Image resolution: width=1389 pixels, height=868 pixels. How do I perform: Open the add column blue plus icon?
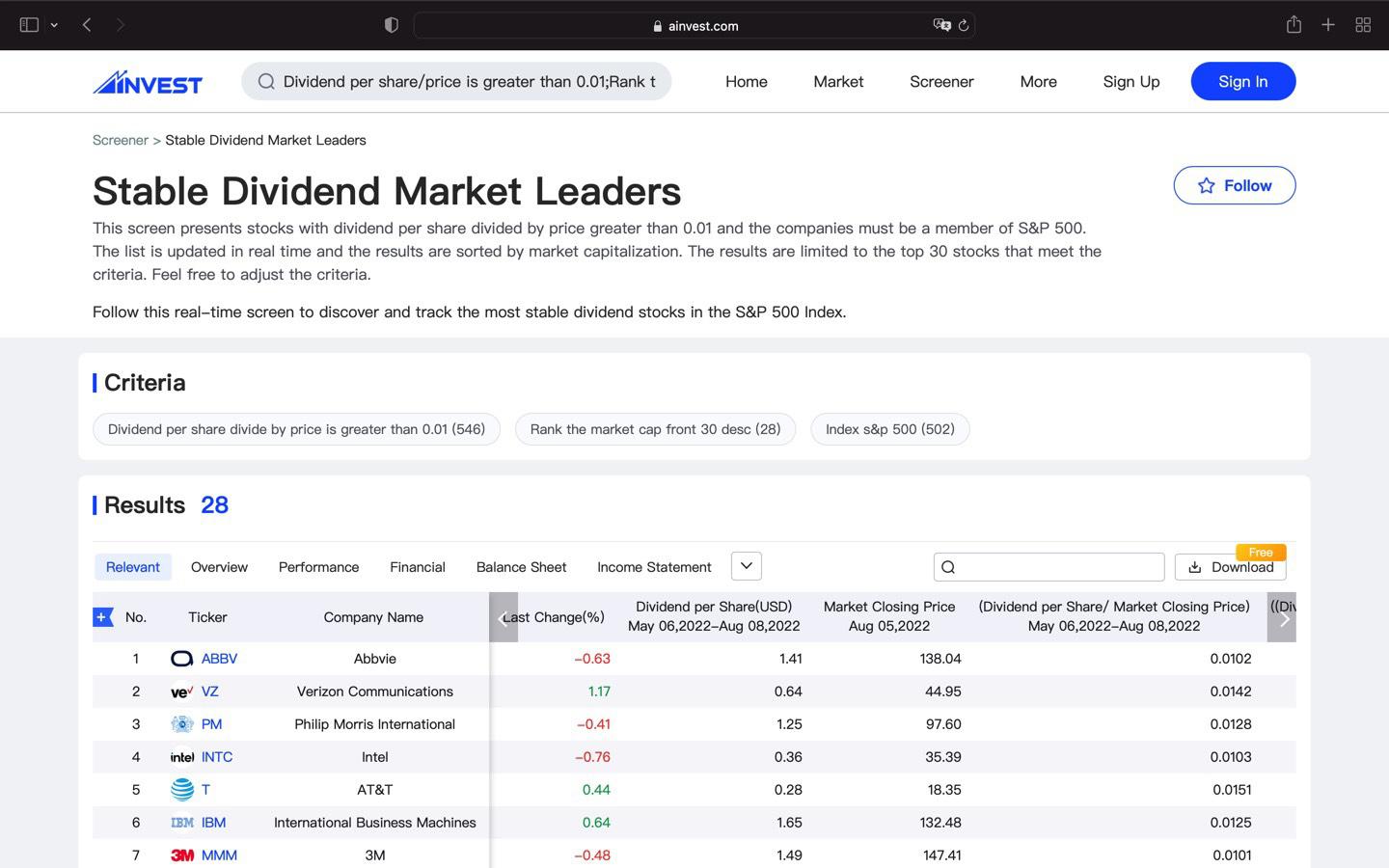(x=102, y=616)
